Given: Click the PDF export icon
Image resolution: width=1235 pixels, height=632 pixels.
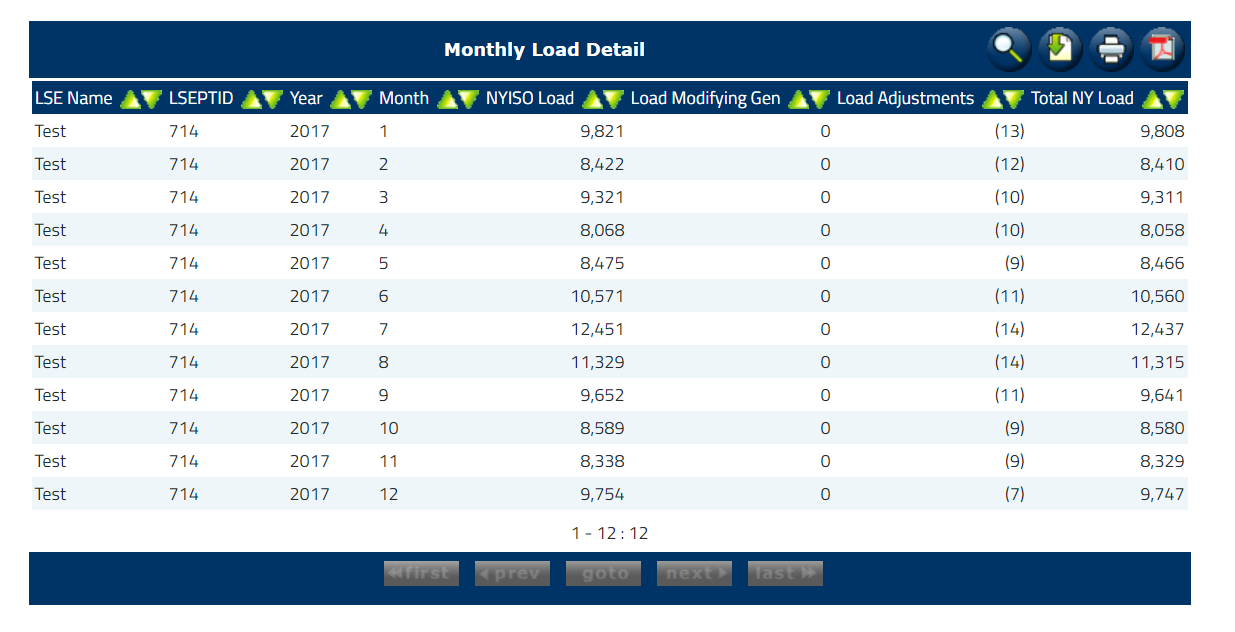Looking at the screenshot, I should pos(1162,49).
